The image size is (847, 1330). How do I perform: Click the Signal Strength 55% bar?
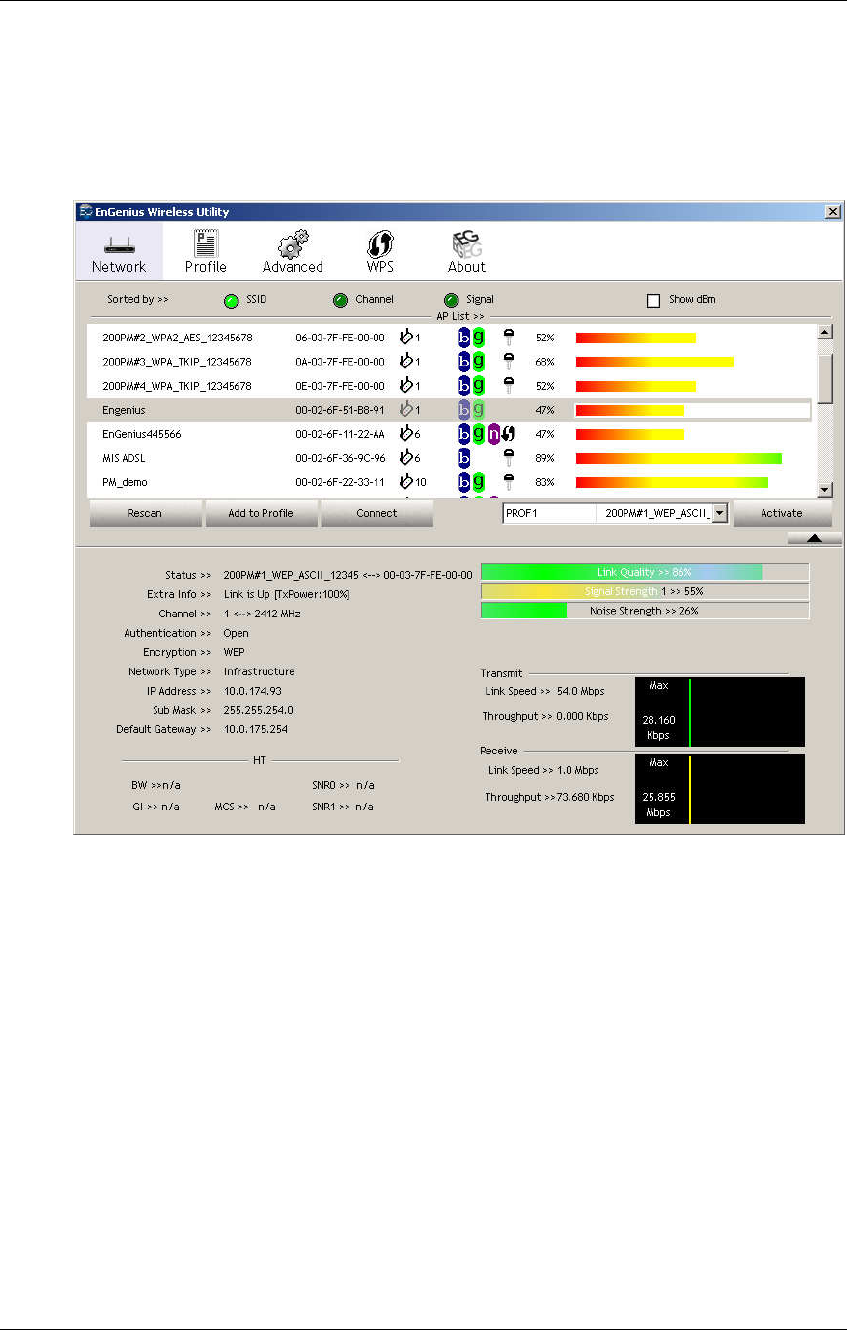click(x=645, y=591)
